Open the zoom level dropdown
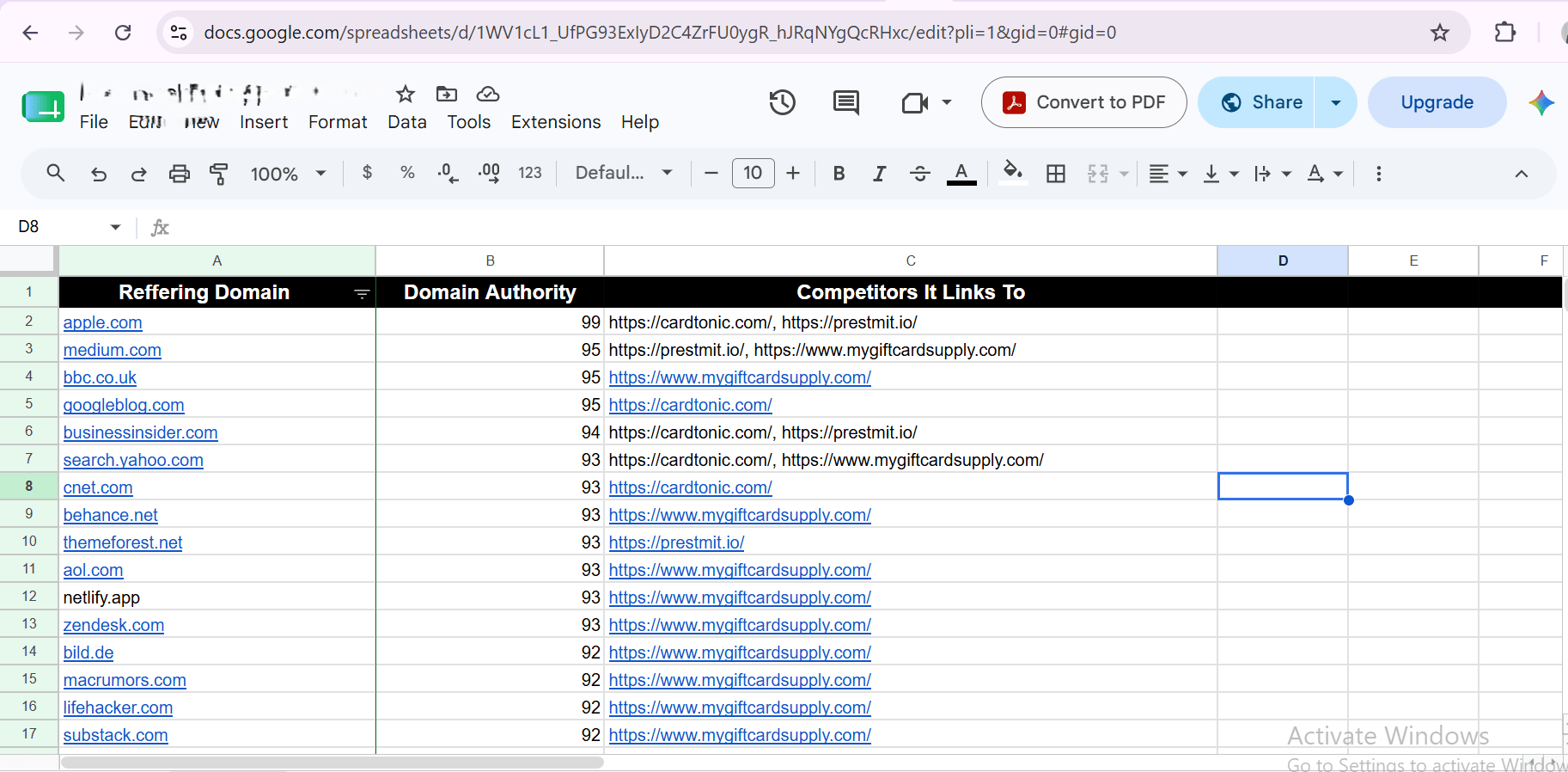Screen dimensions: 1568x772 click(x=289, y=174)
